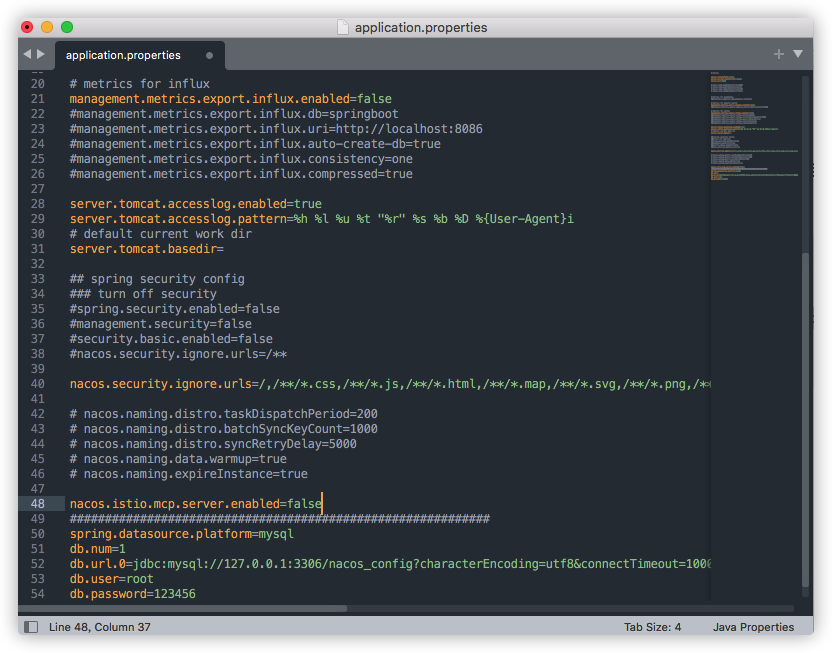
Task: Click the horizontal scrollbar thumb
Action: [x=183, y=608]
